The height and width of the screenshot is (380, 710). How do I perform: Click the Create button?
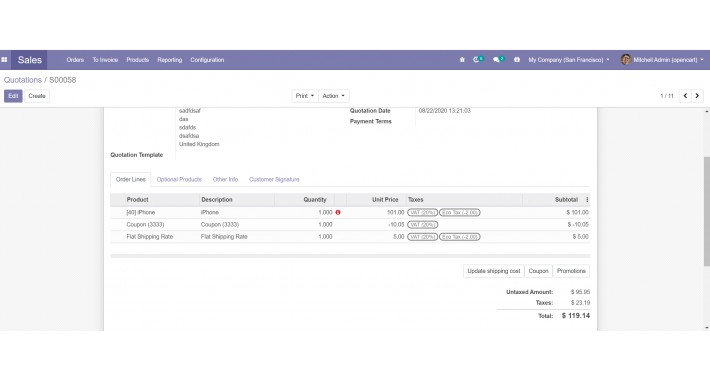point(37,96)
